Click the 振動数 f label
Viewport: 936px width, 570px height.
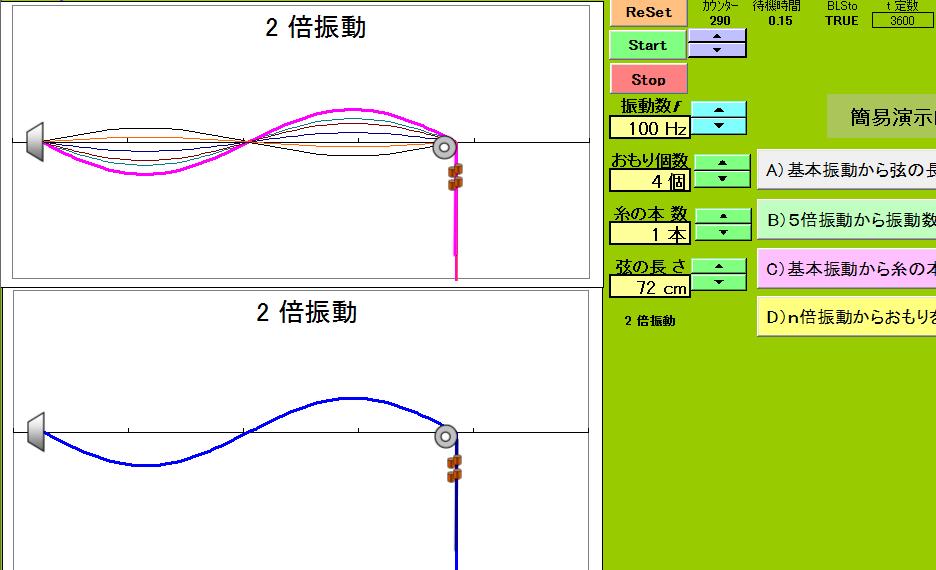tap(650, 106)
